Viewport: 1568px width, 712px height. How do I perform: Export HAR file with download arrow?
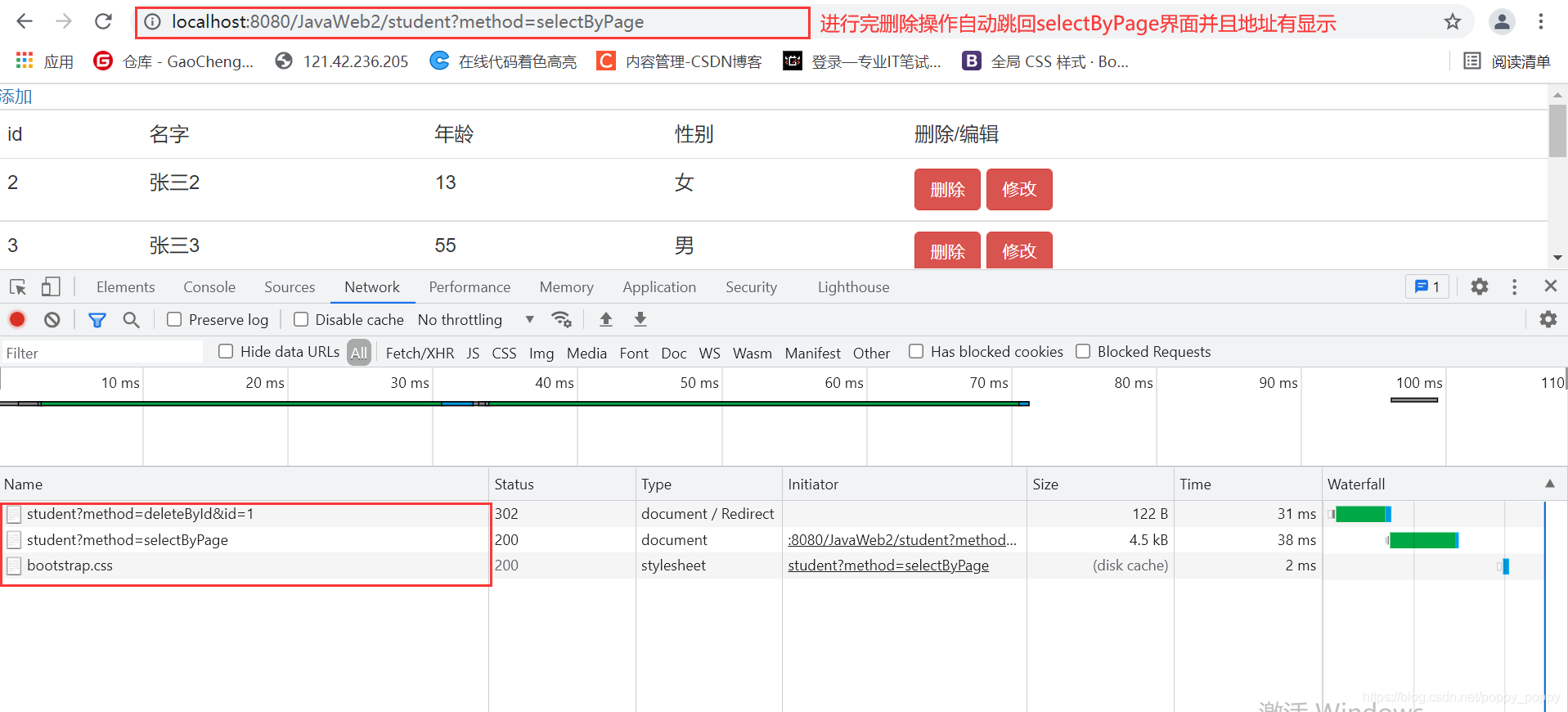click(640, 319)
